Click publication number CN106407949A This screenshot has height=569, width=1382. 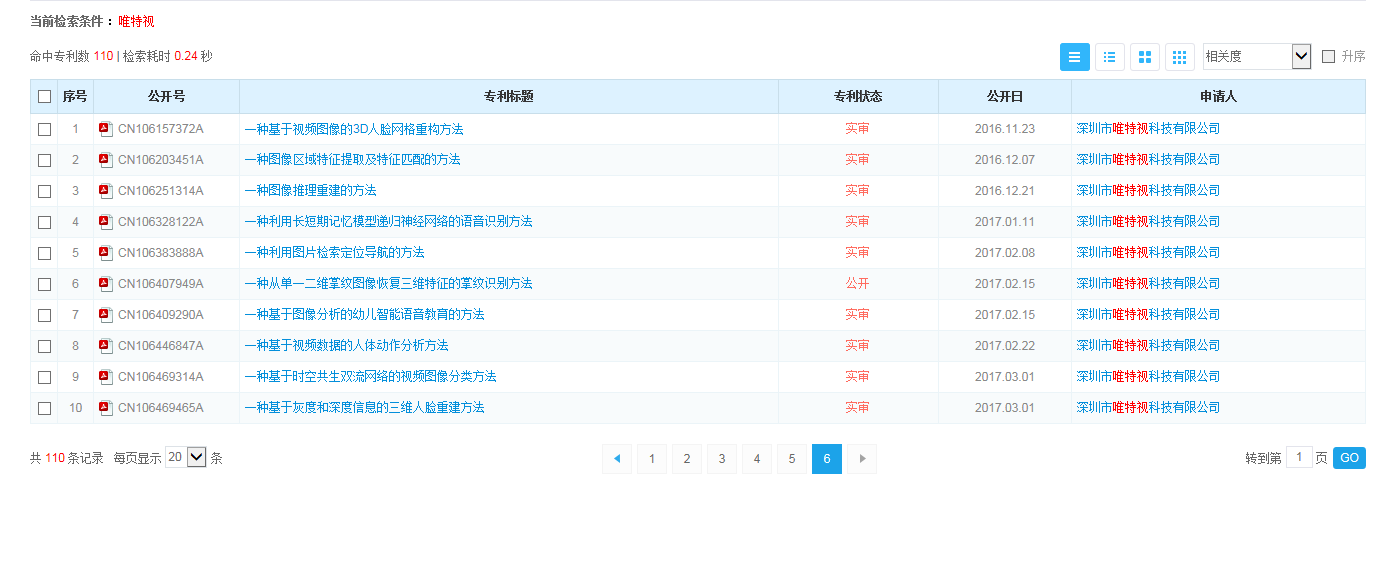tap(160, 284)
